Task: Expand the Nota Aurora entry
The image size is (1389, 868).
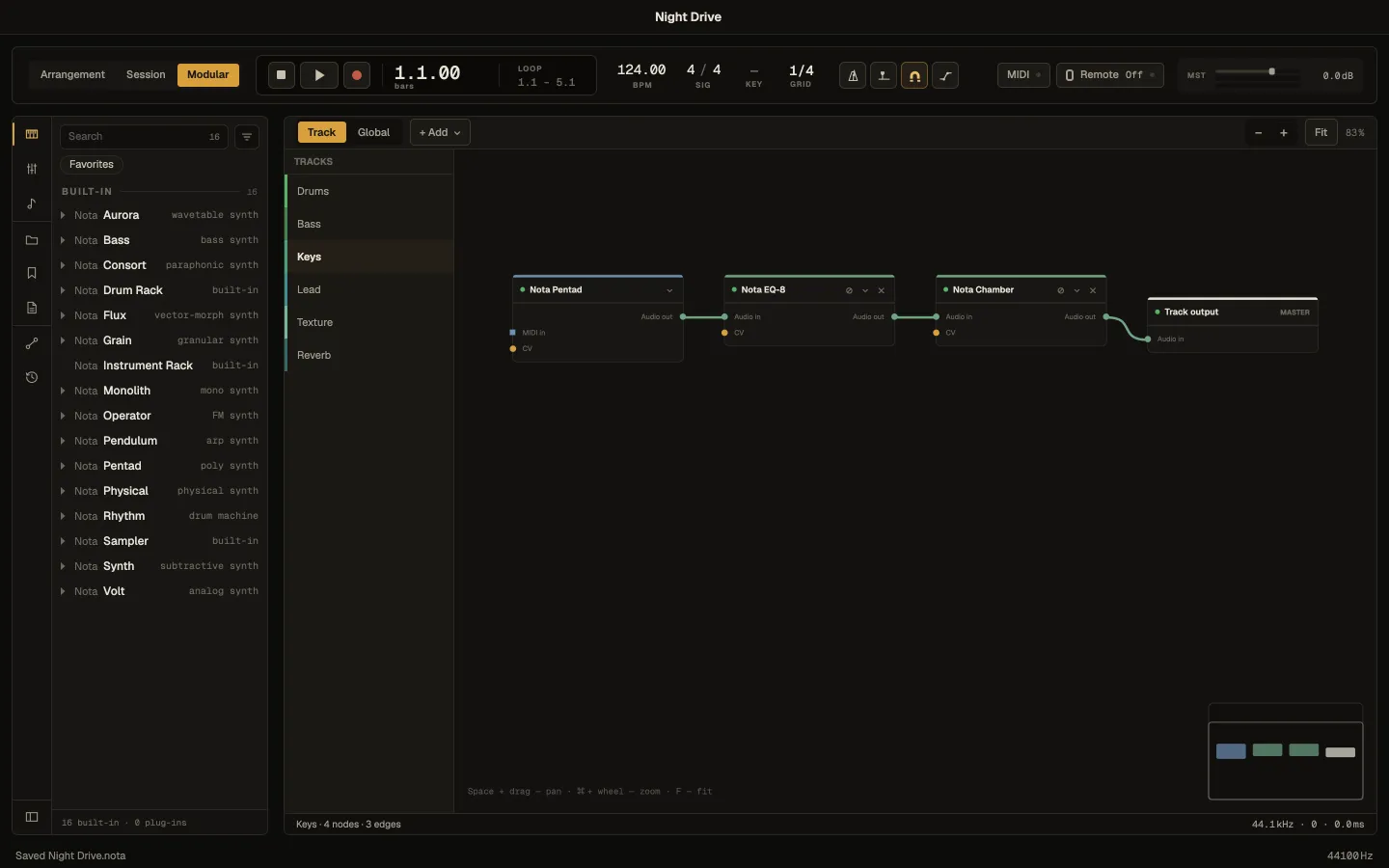Action: [x=63, y=215]
